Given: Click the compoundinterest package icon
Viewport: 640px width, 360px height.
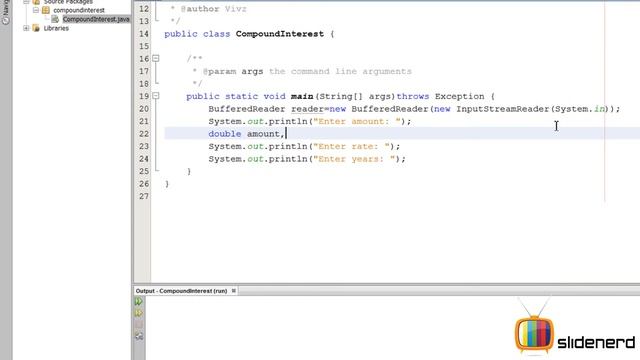Looking at the screenshot, I should (46, 10).
